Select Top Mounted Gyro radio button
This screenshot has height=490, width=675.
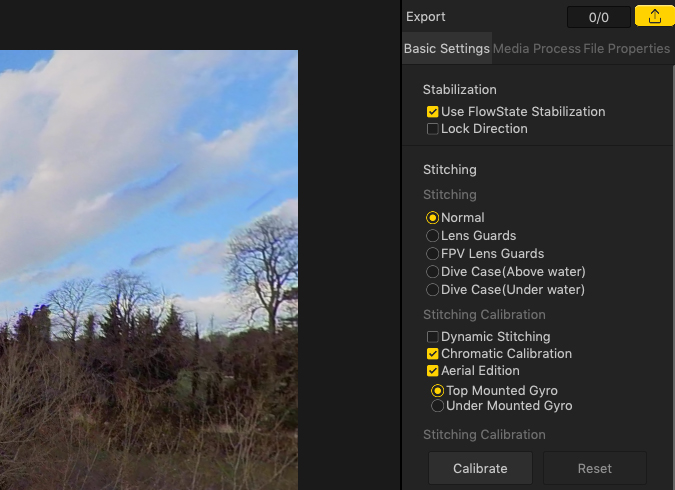[x=437, y=391]
